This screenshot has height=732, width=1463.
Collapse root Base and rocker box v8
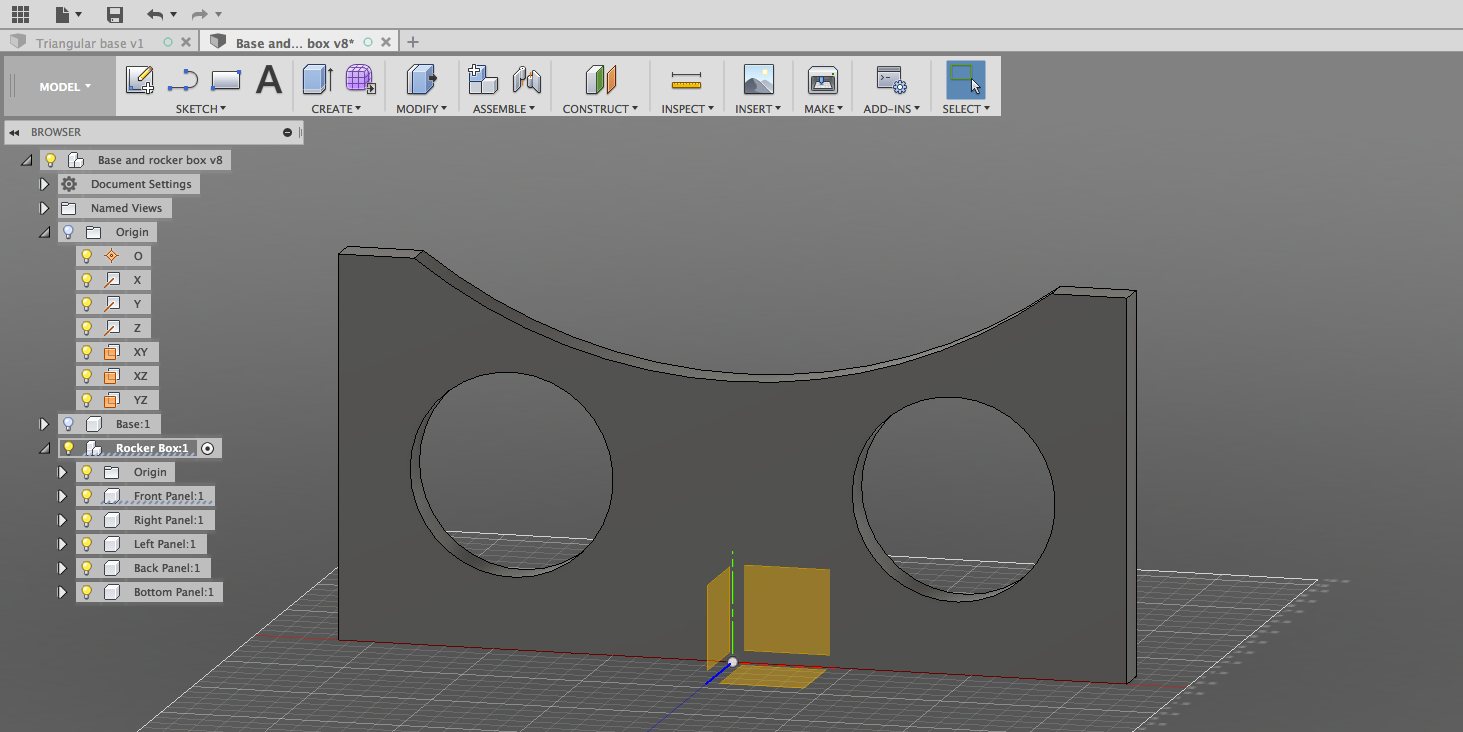[x=26, y=160]
